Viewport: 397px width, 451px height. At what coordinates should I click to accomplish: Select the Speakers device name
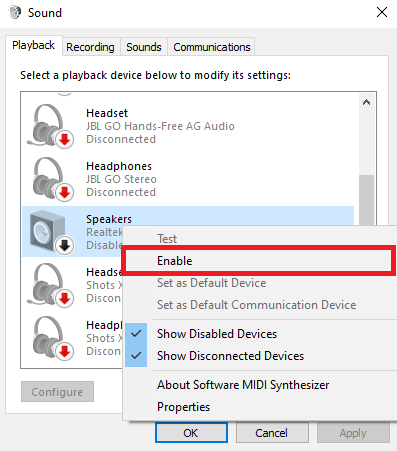pyautogui.click(x=109, y=219)
